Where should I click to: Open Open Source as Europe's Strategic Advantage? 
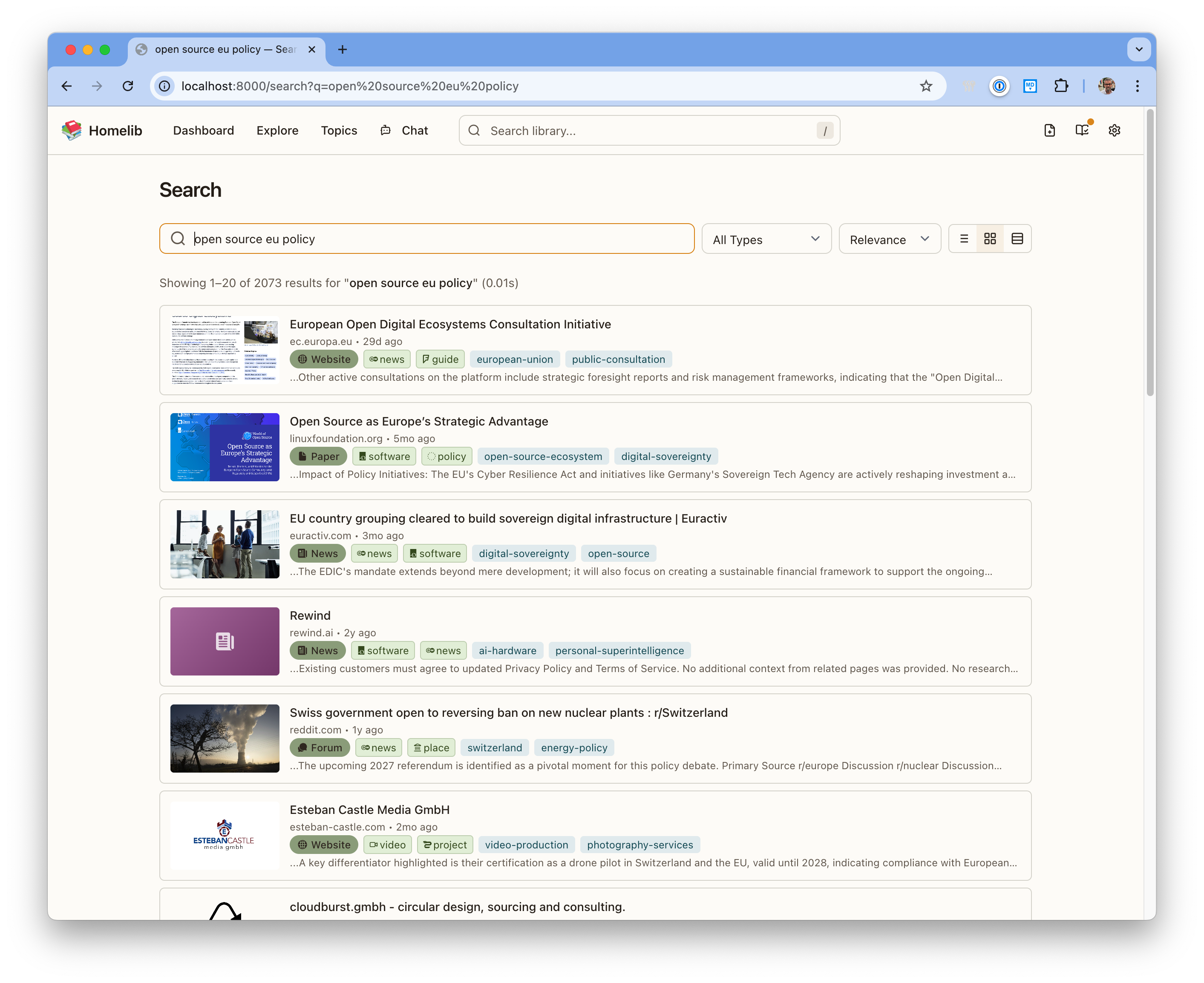coord(418,421)
